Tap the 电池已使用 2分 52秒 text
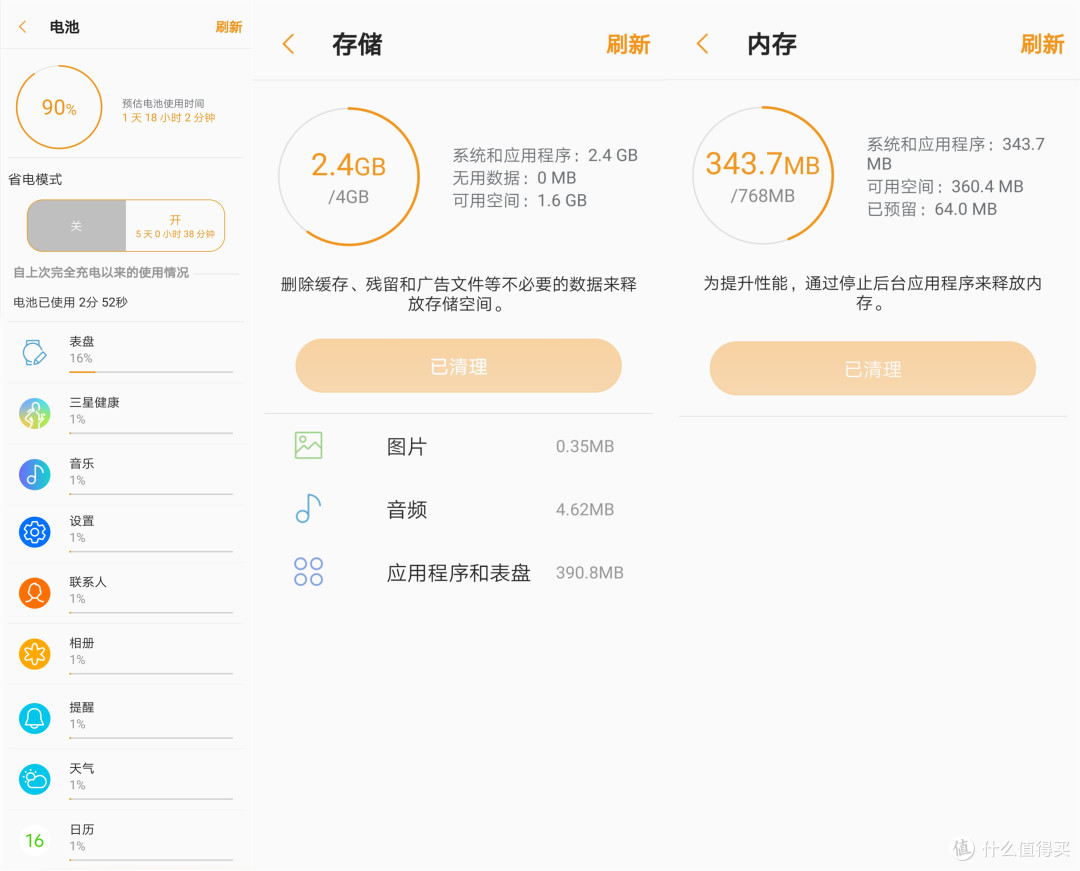The width and height of the screenshot is (1080, 871). point(70,302)
